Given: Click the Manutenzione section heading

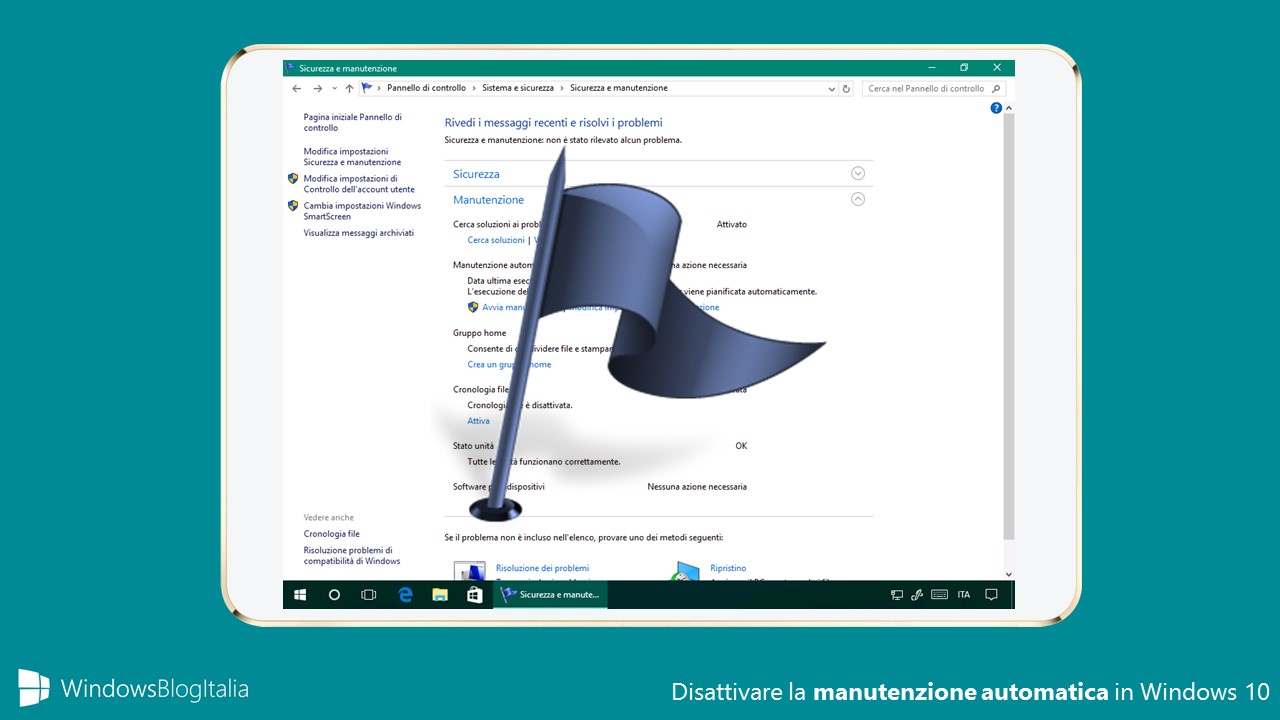Looking at the screenshot, I should click(488, 200).
